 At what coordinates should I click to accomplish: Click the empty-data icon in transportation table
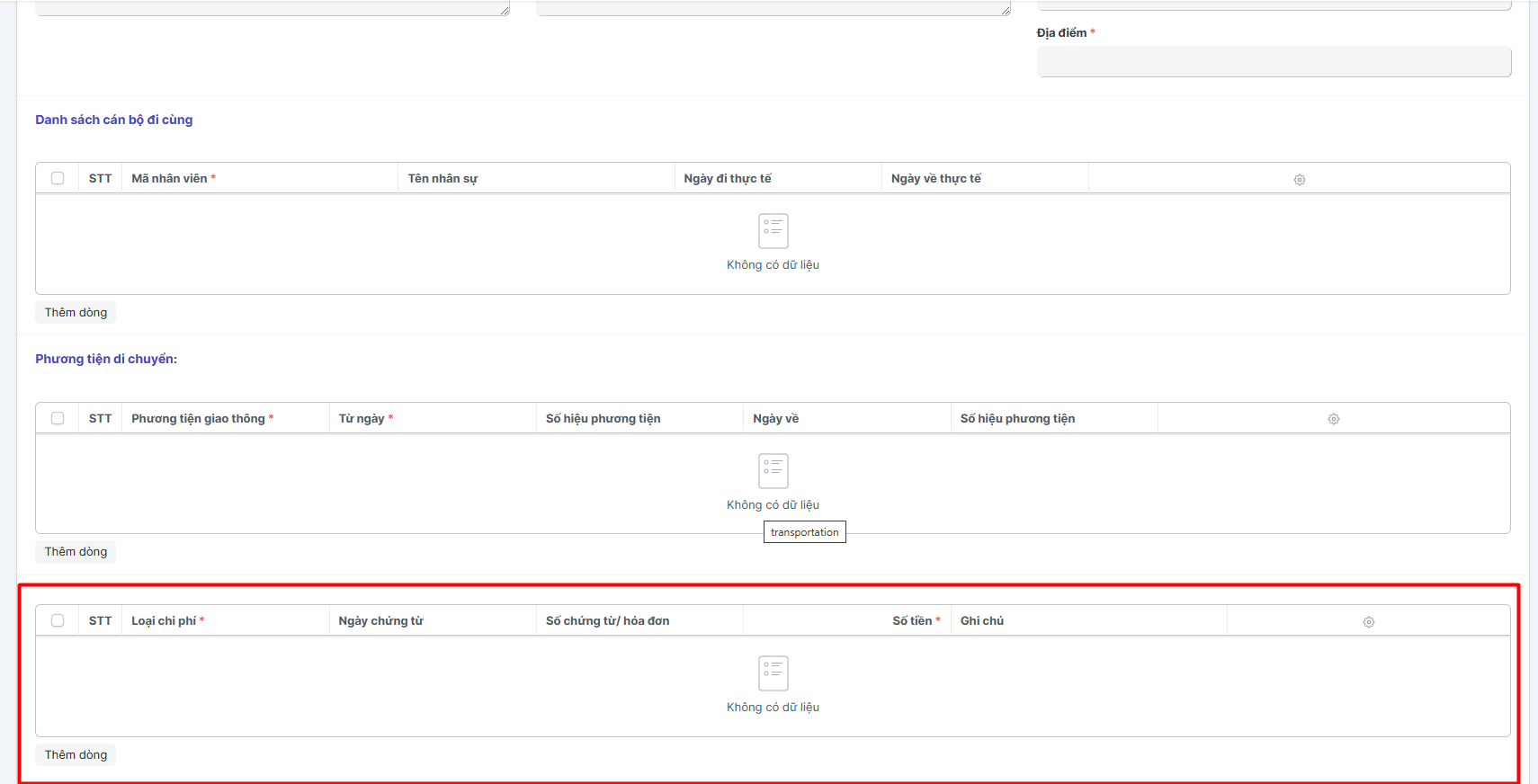773,471
